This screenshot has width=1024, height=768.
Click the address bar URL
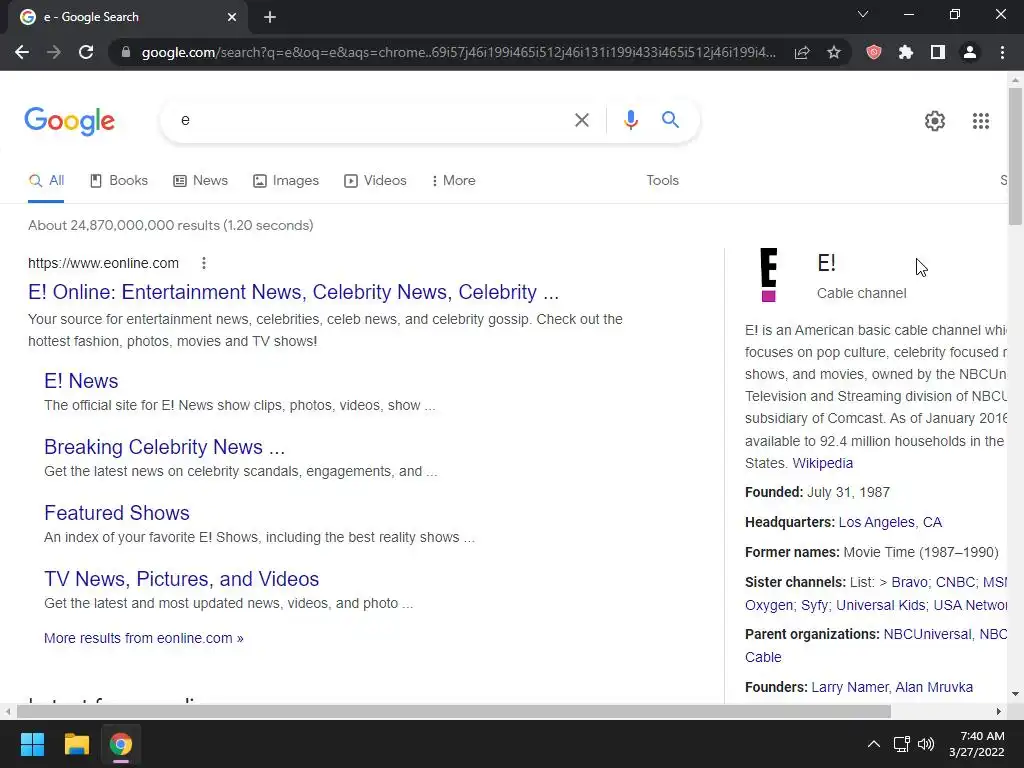point(458,52)
